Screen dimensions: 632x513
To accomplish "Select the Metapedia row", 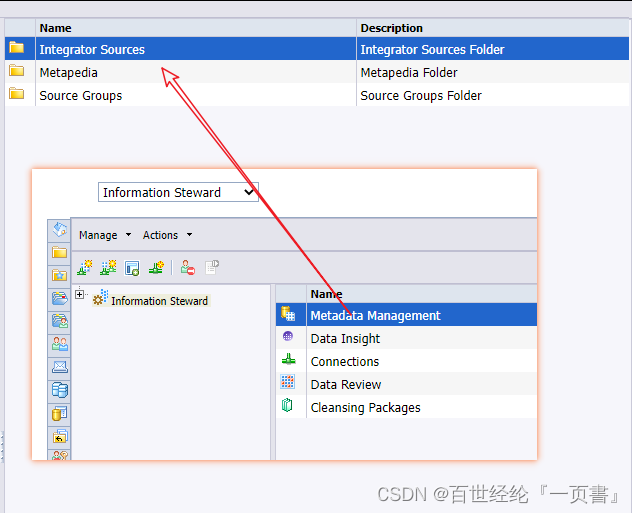I will pyautogui.click(x=317, y=72).
